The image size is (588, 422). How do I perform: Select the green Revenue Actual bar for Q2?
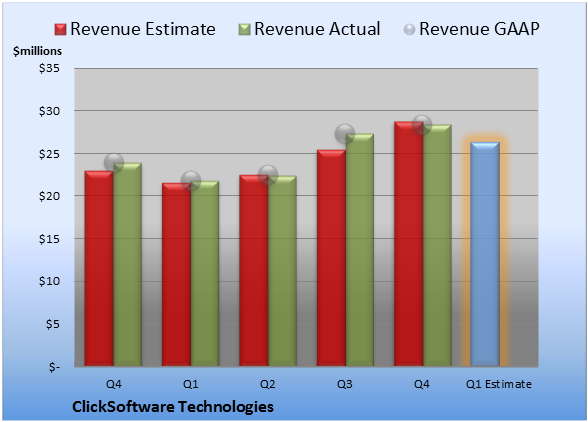point(282,271)
